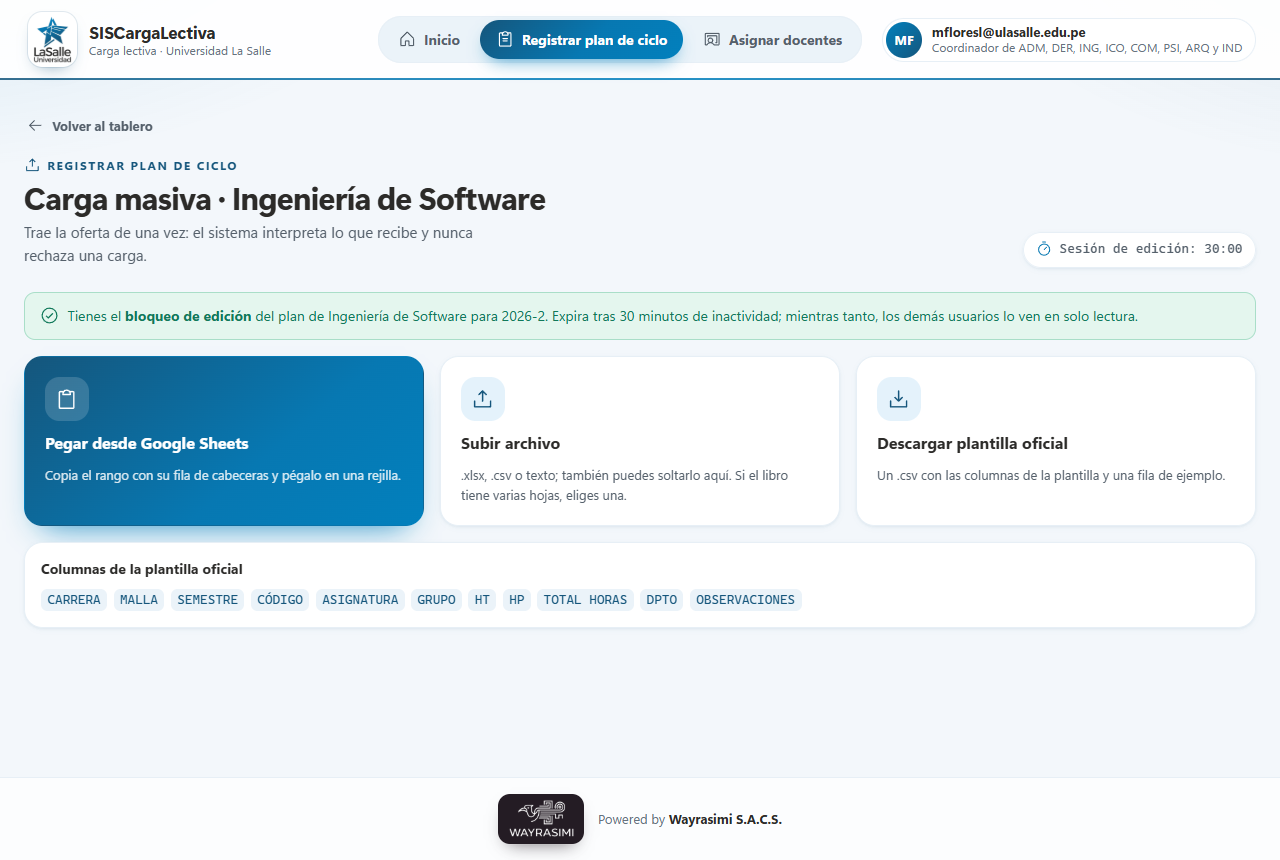Click the GRUPO column chip
Viewport: 1280px width, 860px height.
[436, 600]
